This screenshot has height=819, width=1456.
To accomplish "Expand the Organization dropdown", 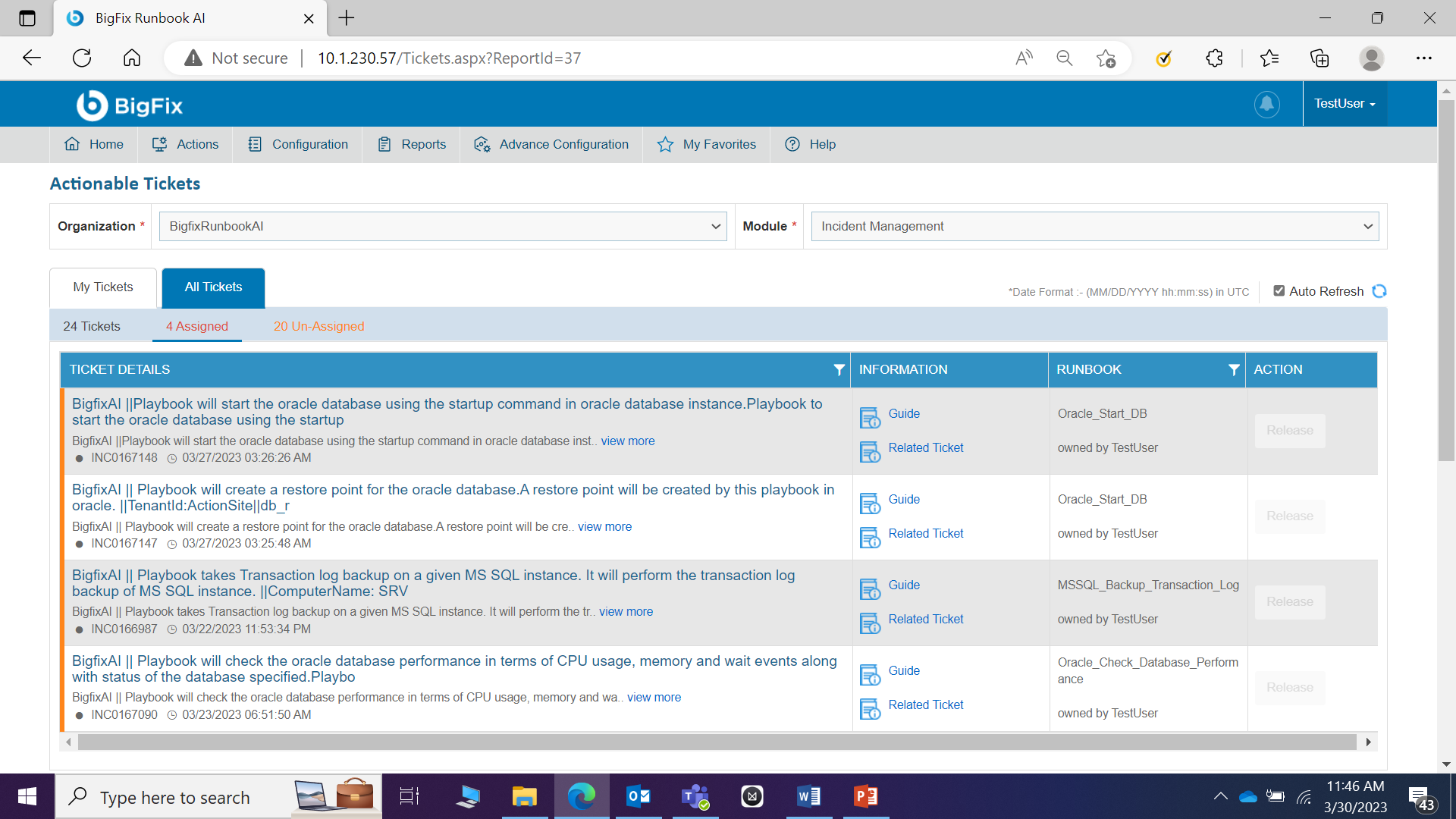I will coord(442,226).
